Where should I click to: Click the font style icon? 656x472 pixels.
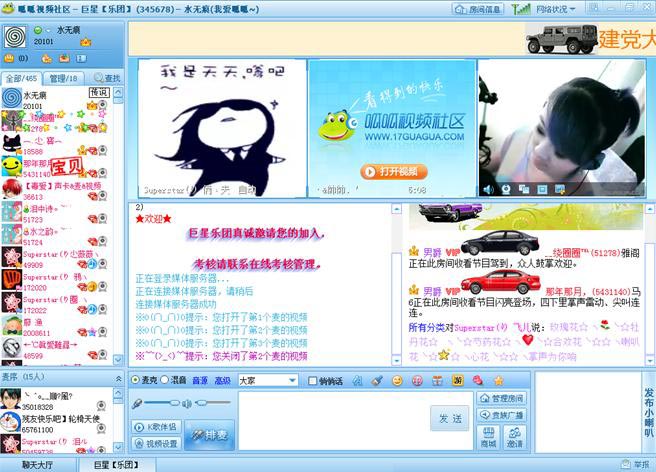coord(357,380)
